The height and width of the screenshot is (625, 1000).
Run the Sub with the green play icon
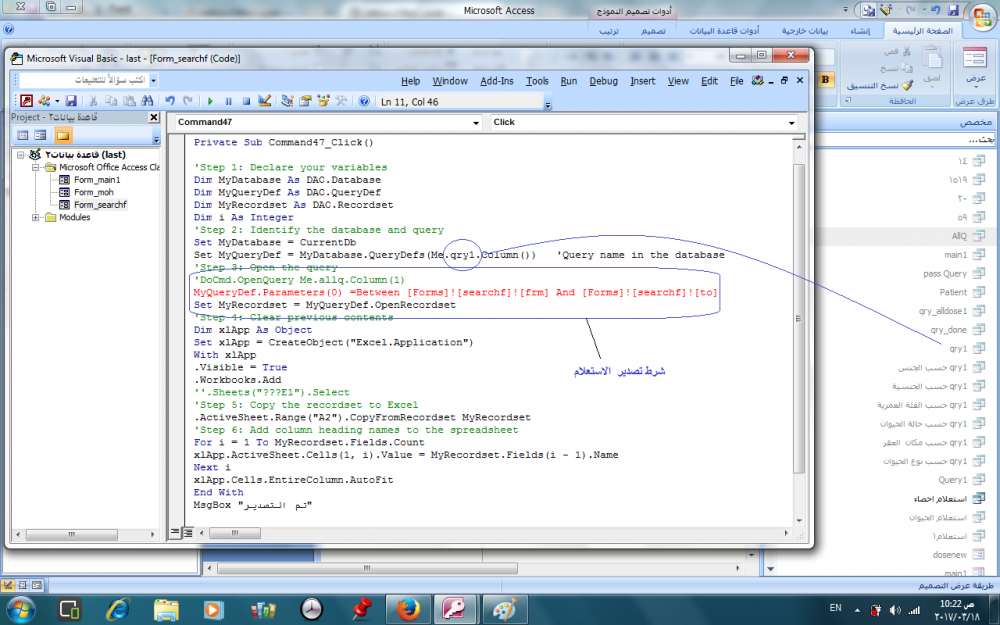point(210,101)
